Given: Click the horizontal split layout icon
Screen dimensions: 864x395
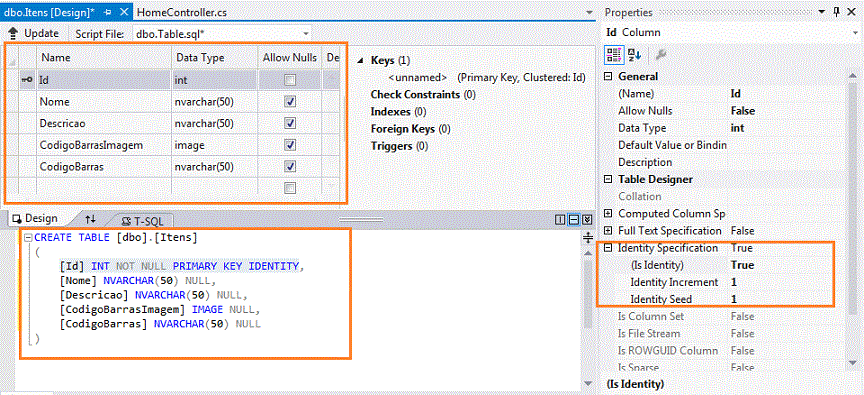Looking at the screenshot, I should 574,220.
